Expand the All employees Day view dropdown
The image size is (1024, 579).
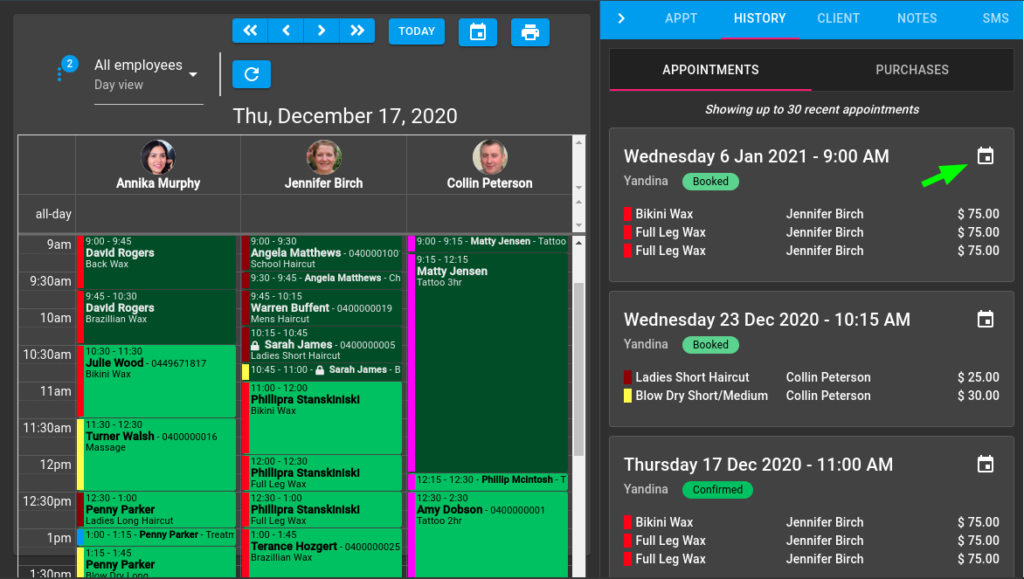[148, 74]
